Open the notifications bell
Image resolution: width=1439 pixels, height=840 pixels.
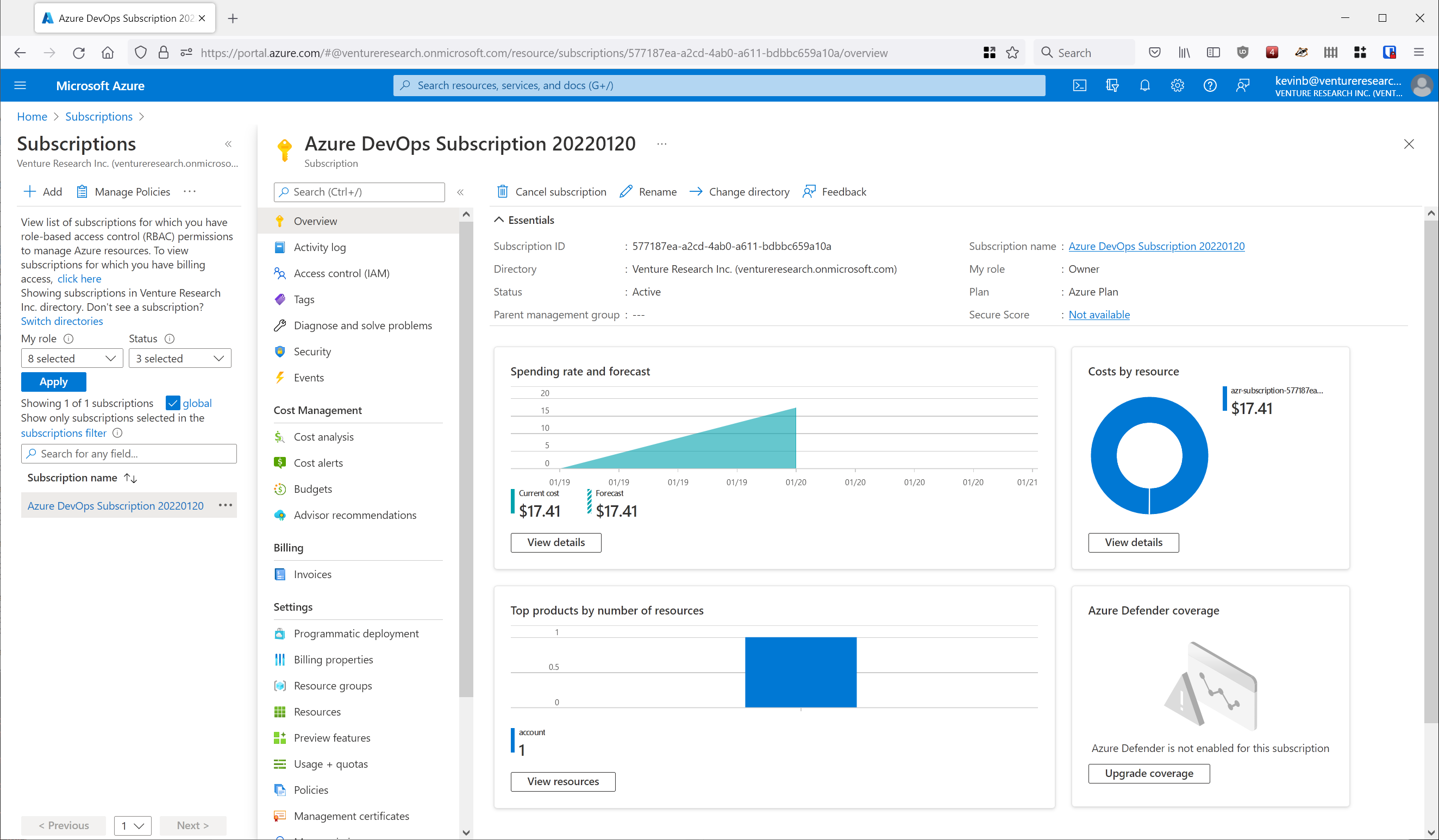pos(1144,86)
